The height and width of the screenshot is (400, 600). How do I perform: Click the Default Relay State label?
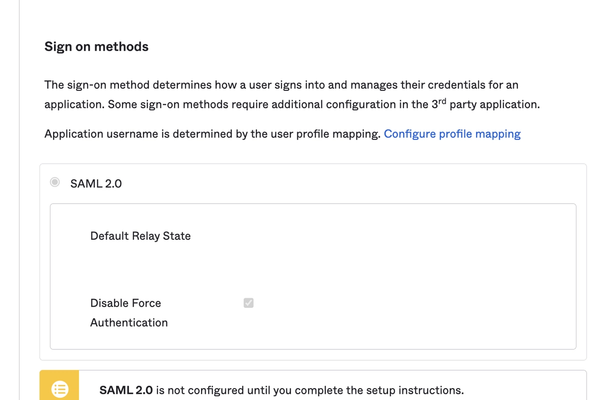click(140, 236)
